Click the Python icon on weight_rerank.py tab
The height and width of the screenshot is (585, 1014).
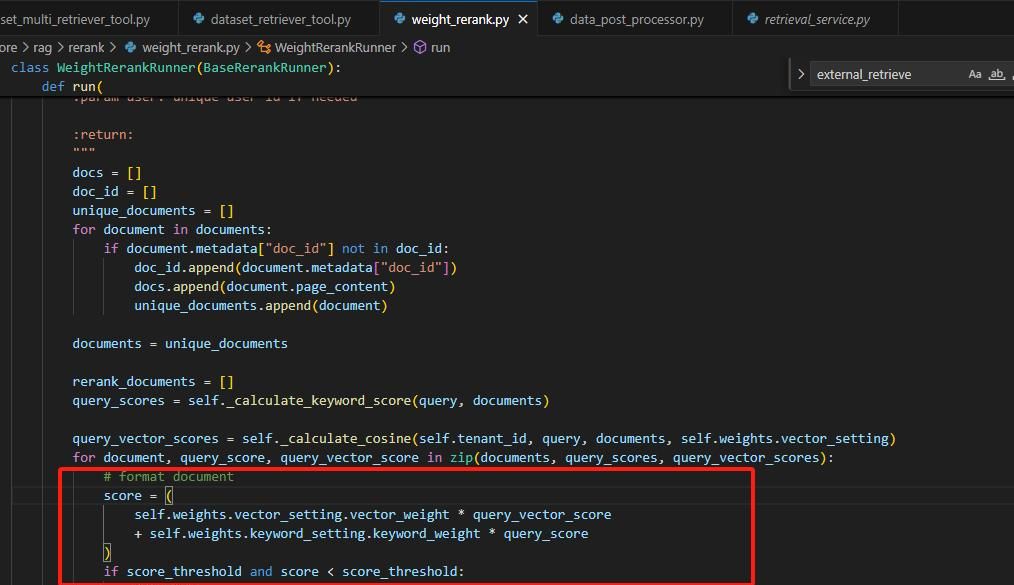399,19
